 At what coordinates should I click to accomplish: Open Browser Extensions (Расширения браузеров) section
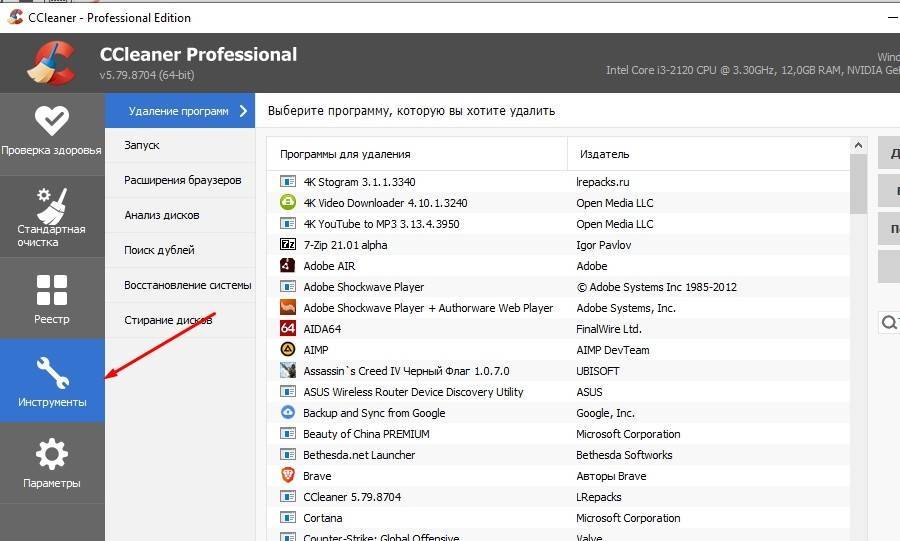coord(182,180)
